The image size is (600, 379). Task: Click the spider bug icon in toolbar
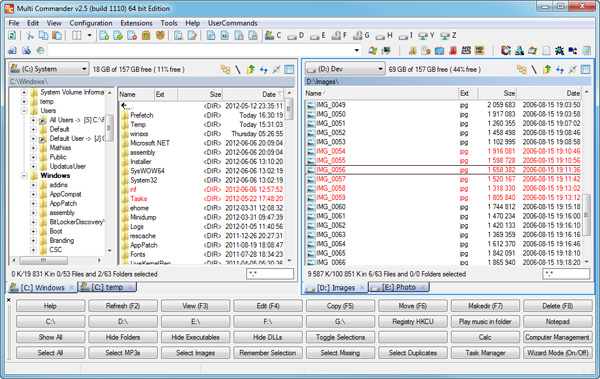[559, 50]
